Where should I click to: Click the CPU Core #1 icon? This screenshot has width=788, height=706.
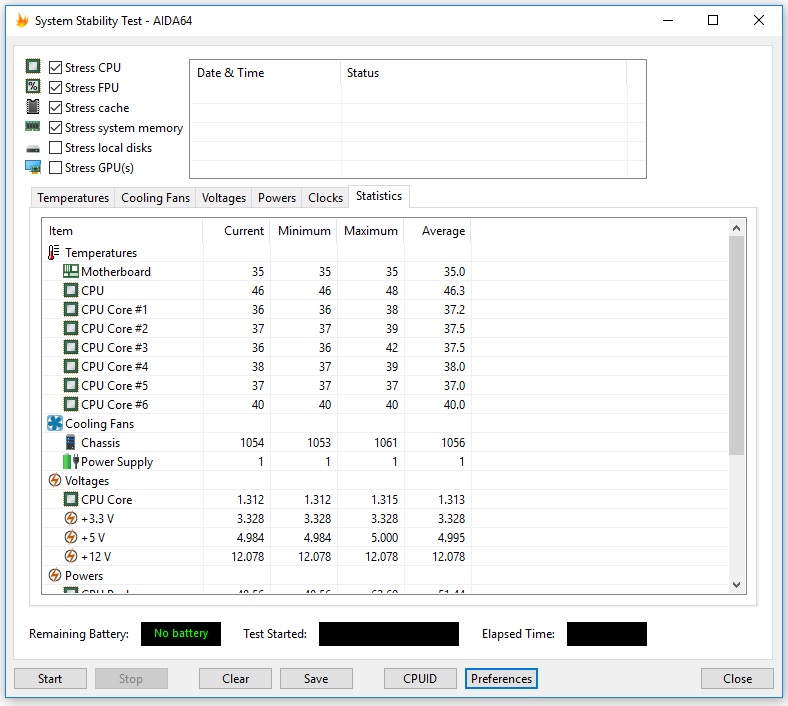(71, 310)
